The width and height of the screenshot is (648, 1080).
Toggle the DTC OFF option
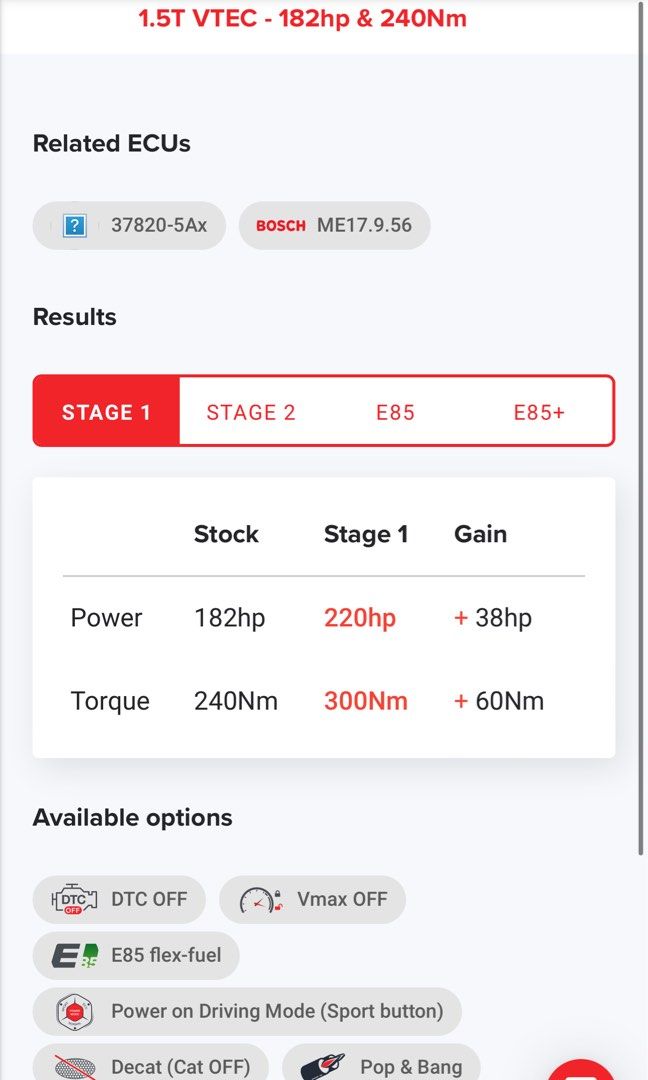119,899
